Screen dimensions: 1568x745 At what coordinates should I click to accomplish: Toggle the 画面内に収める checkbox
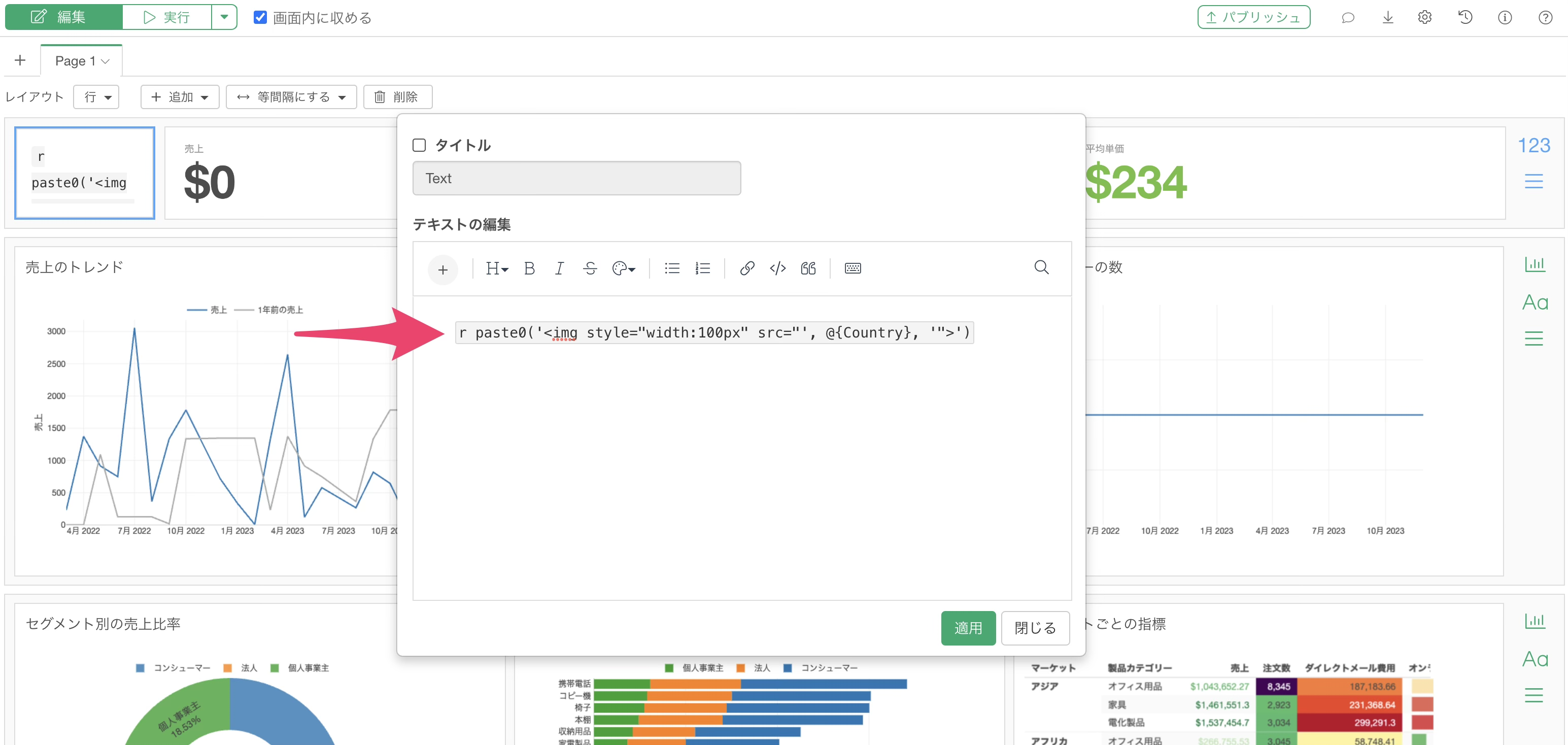tap(260, 17)
